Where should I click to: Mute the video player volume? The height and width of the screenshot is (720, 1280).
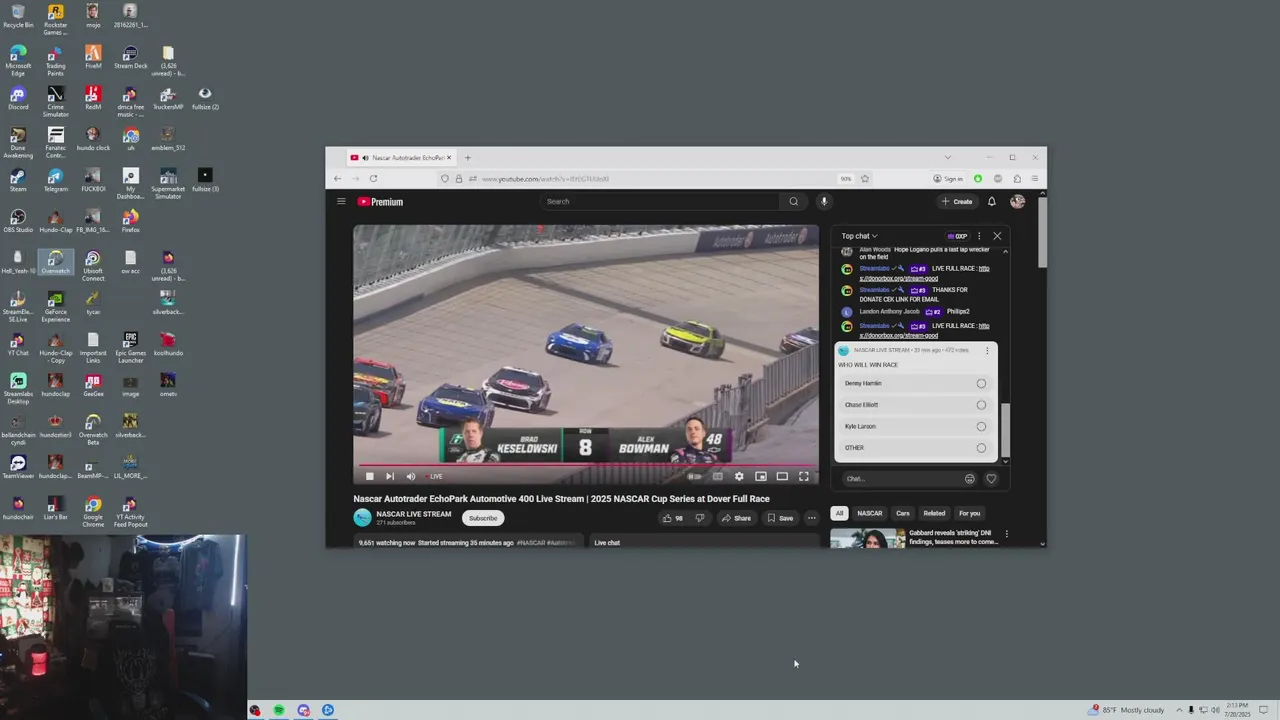[x=410, y=476]
